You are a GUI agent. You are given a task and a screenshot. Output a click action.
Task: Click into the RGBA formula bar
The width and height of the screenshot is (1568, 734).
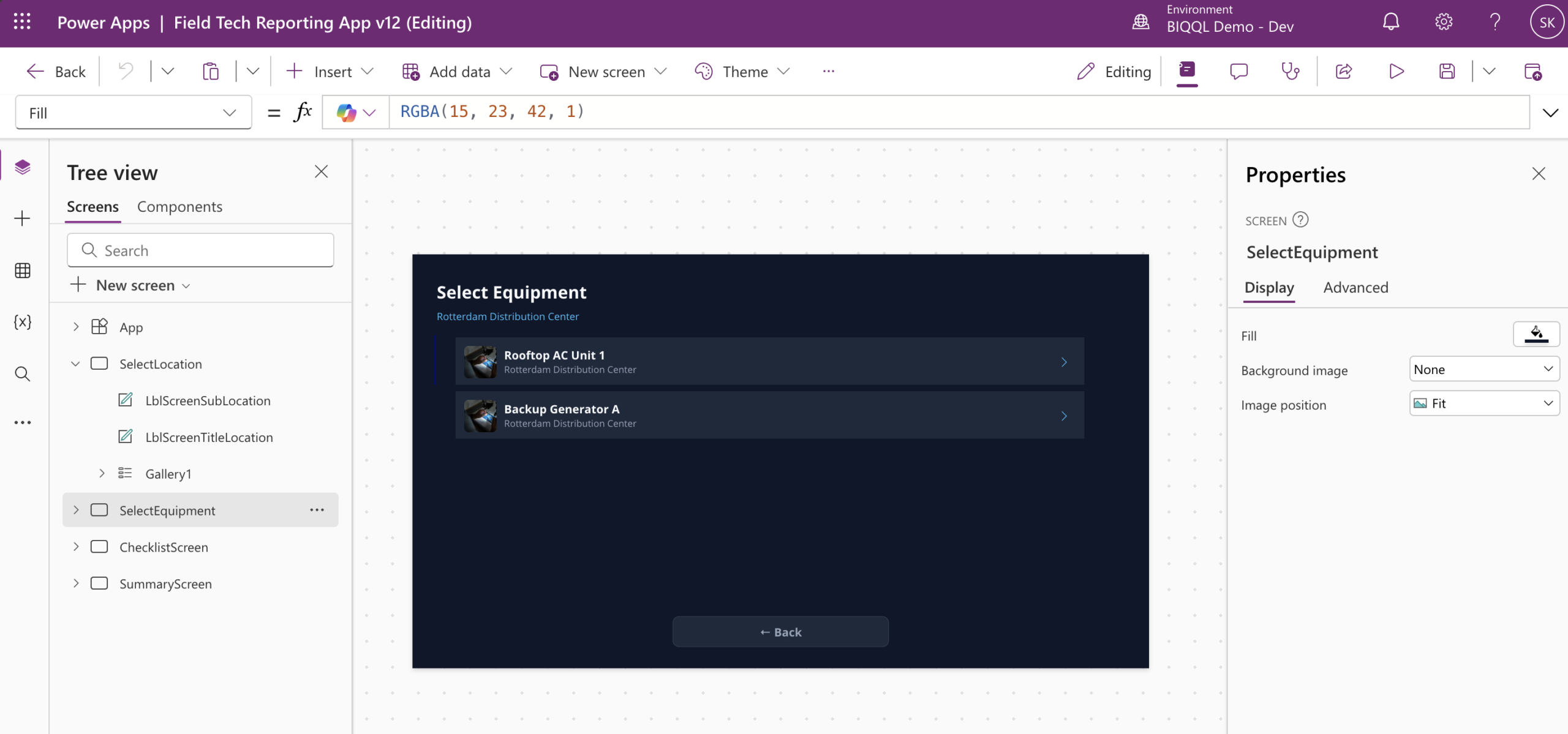959,112
